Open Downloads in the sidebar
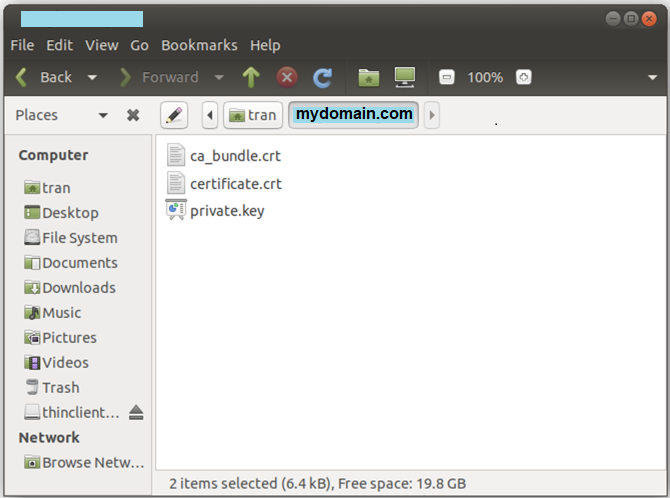Image resolution: width=670 pixels, height=498 pixels. 70,287
